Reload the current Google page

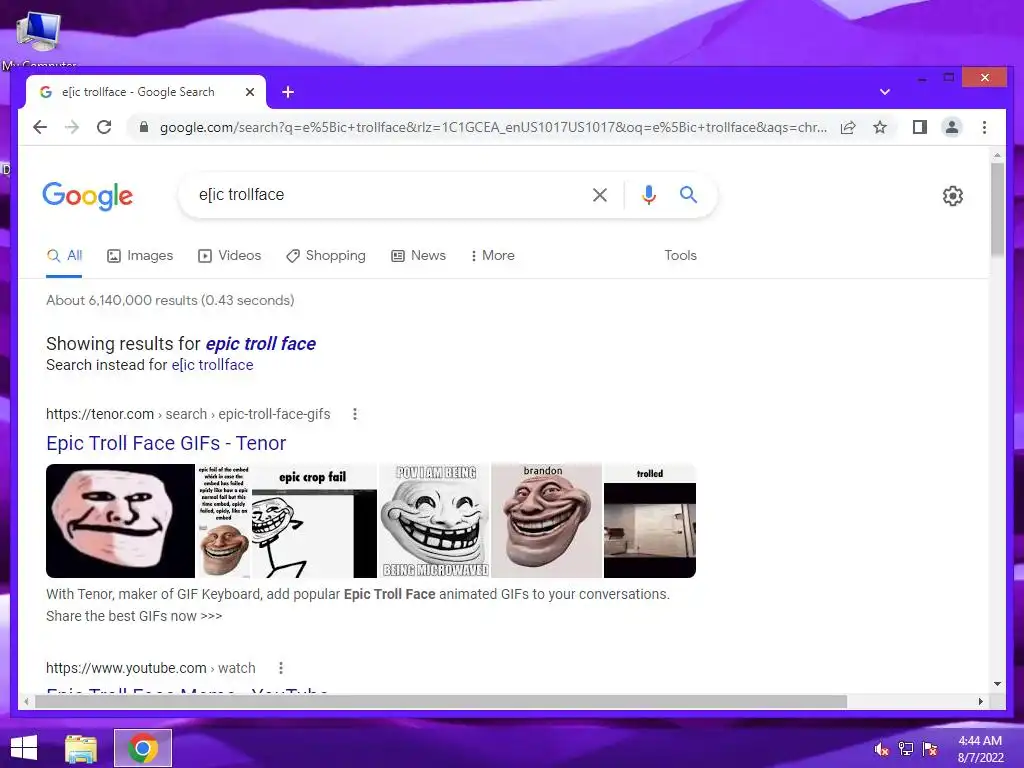click(x=104, y=127)
